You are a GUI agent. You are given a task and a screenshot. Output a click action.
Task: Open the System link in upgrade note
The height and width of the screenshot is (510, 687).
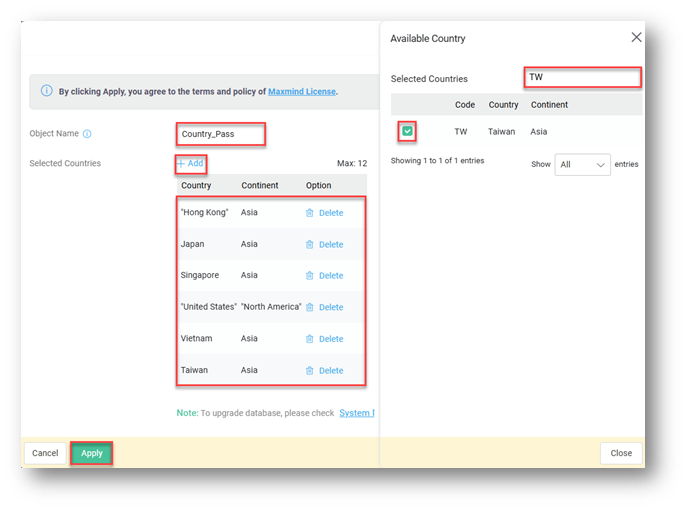click(356, 413)
